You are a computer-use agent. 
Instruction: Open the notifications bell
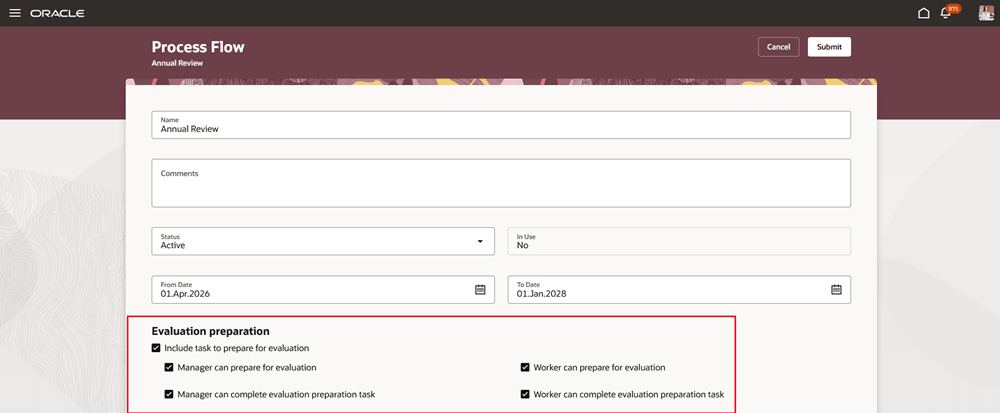tap(946, 13)
